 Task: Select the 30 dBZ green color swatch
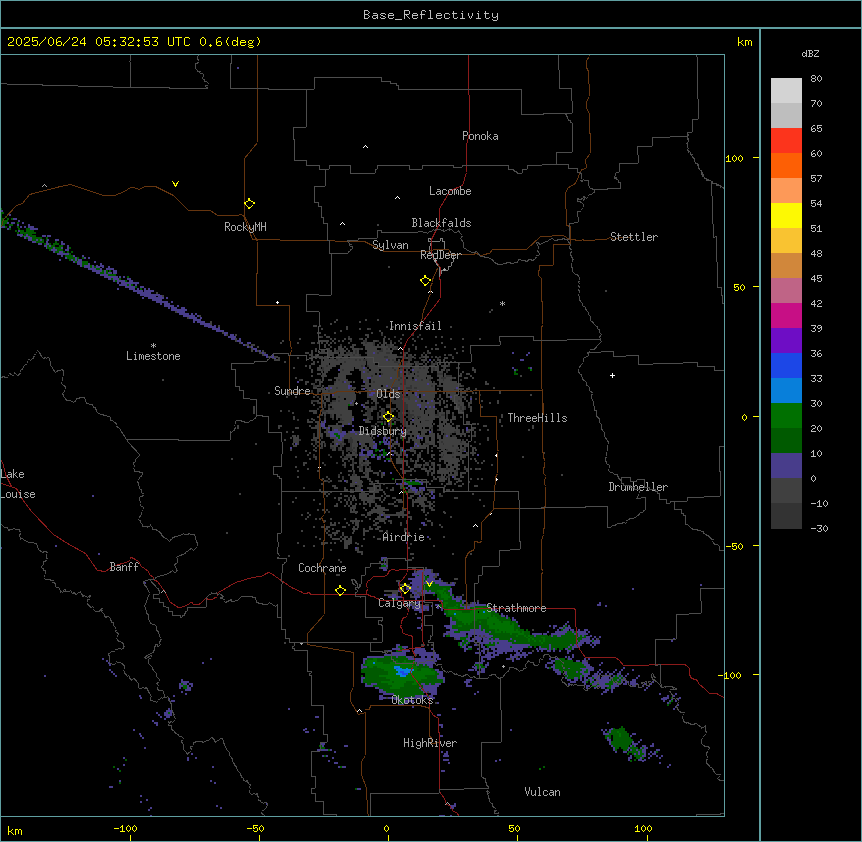tap(786, 416)
